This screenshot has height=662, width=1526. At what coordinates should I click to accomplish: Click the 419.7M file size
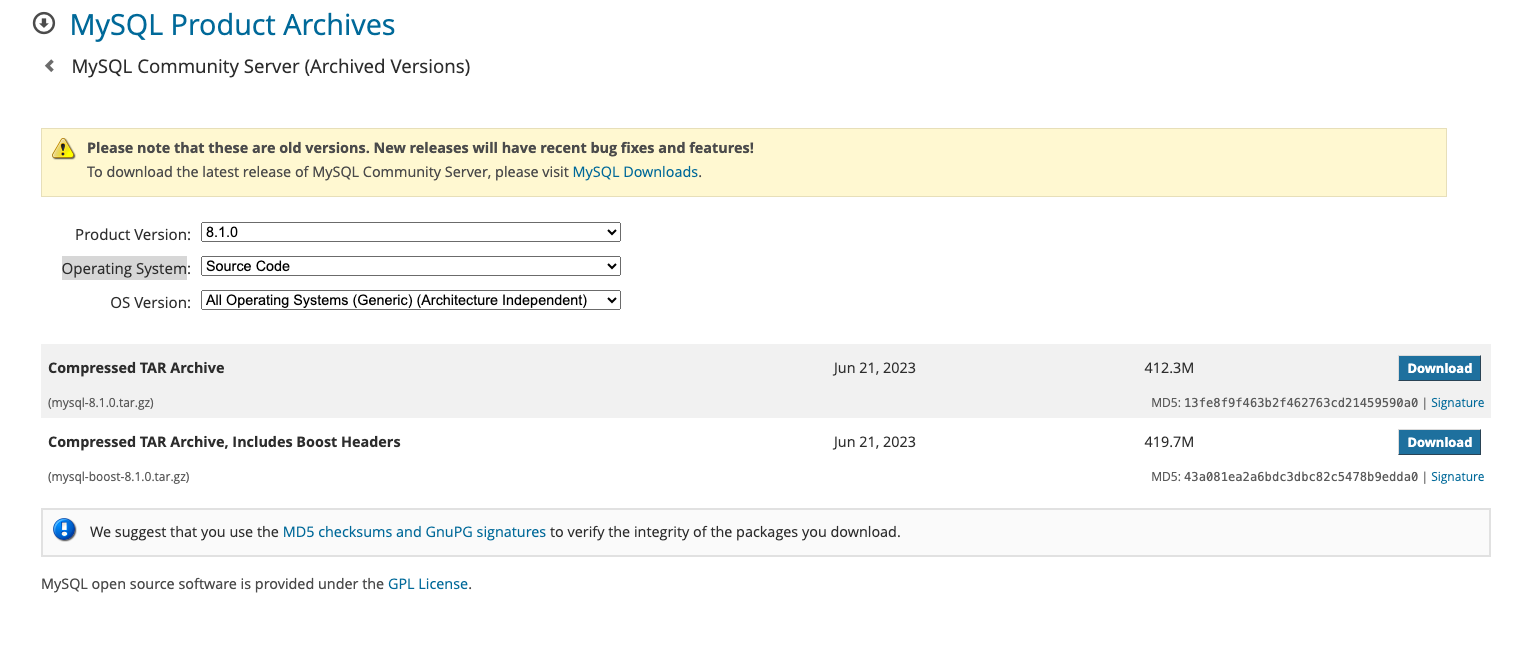(x=1169, y=442)
